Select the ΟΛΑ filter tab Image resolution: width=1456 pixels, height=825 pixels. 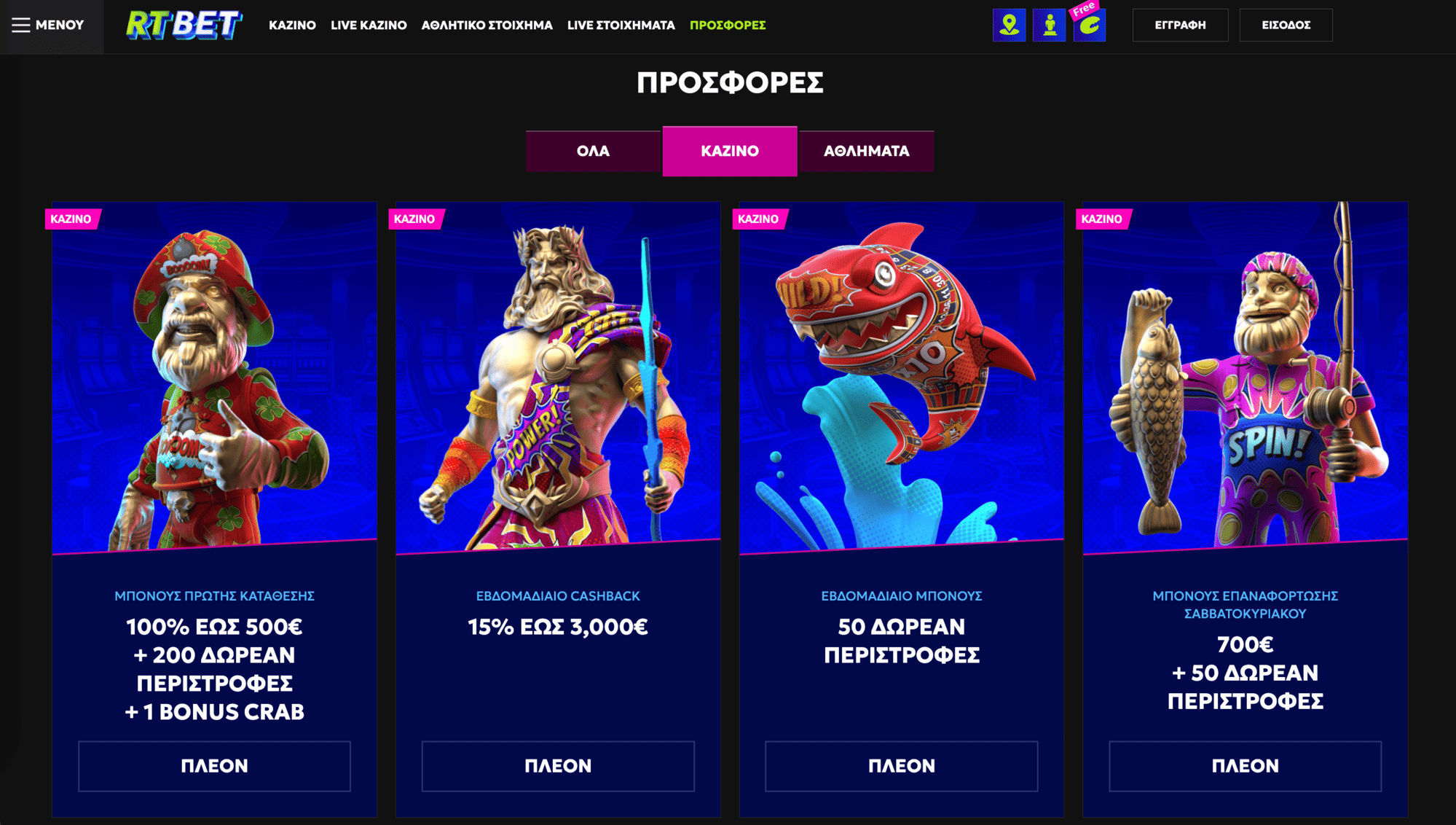click(593, 151)
